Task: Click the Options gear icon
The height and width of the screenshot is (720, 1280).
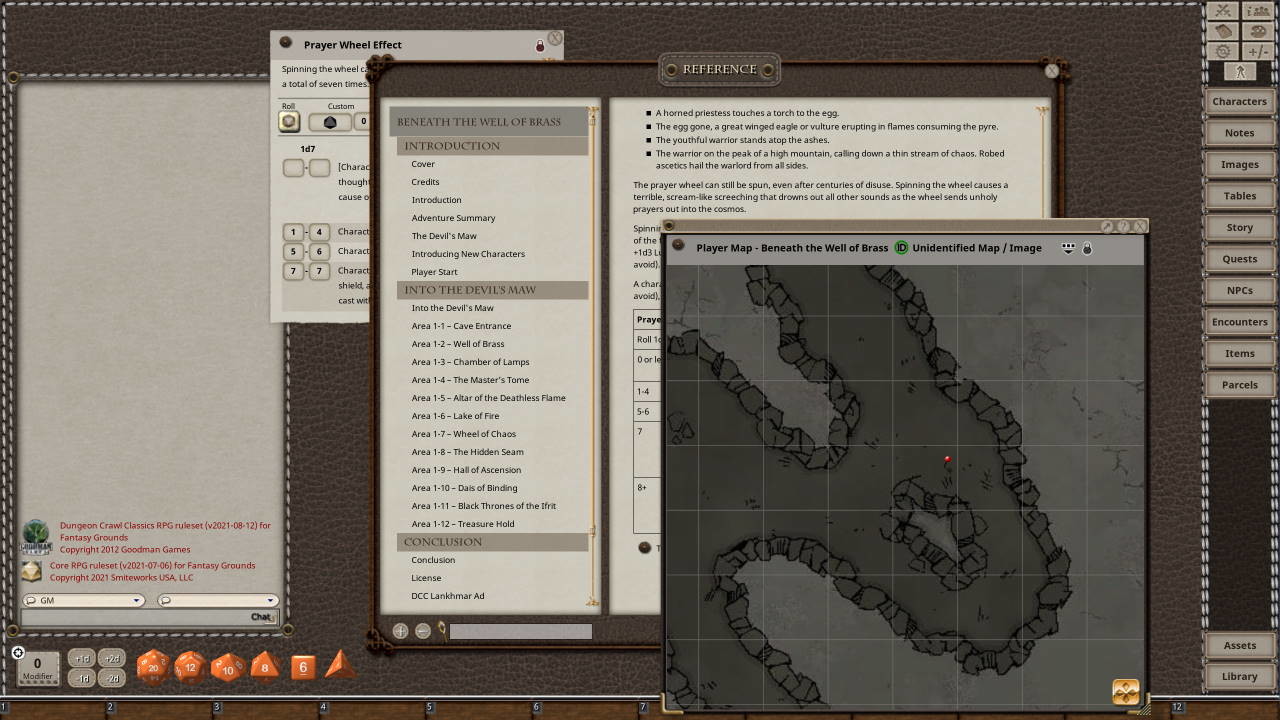Action: coord(1223,51)
